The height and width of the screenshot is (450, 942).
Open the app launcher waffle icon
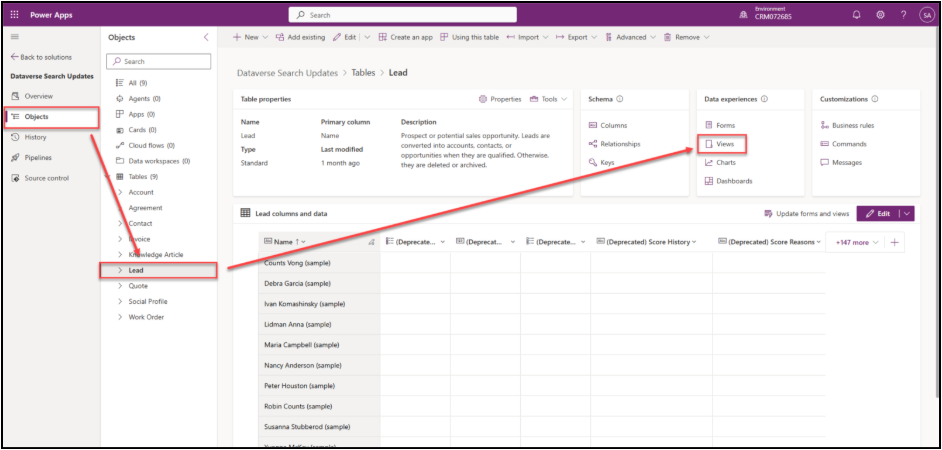[x=14, y=15]
